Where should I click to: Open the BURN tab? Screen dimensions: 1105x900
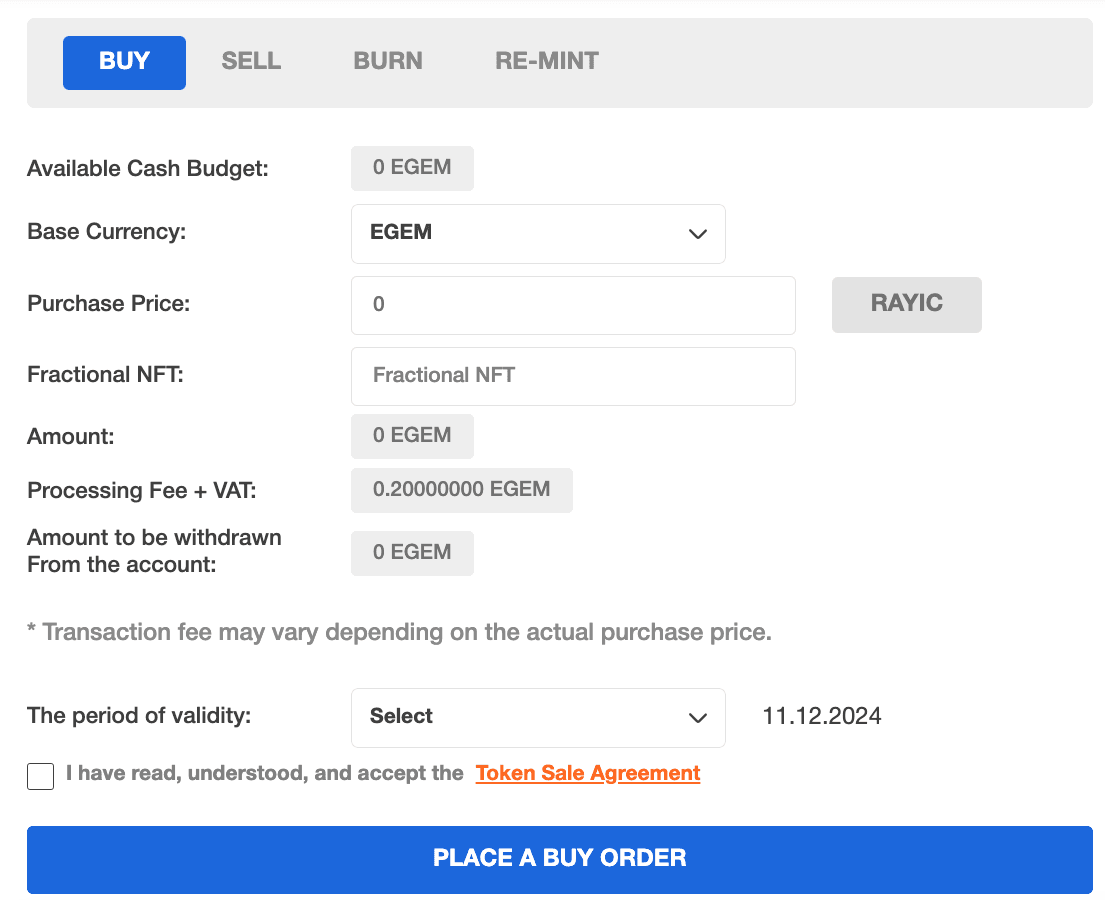click(x=388, y=61)
